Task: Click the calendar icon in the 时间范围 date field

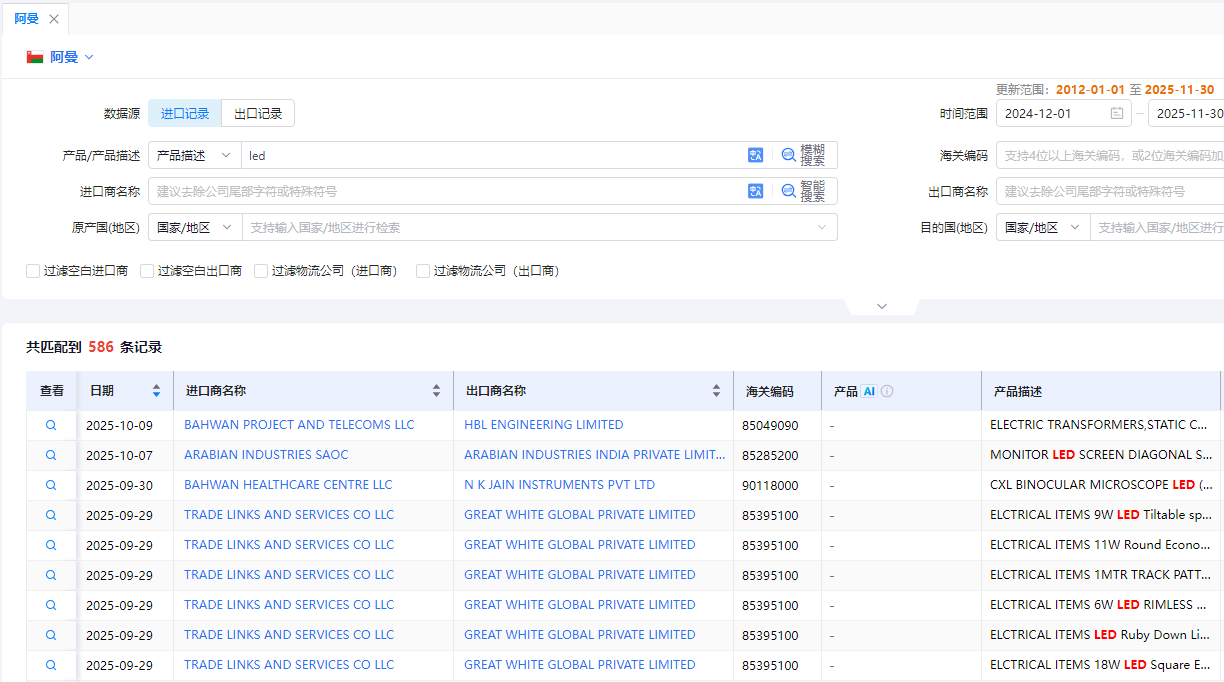Action: [x=1116, y=113]
